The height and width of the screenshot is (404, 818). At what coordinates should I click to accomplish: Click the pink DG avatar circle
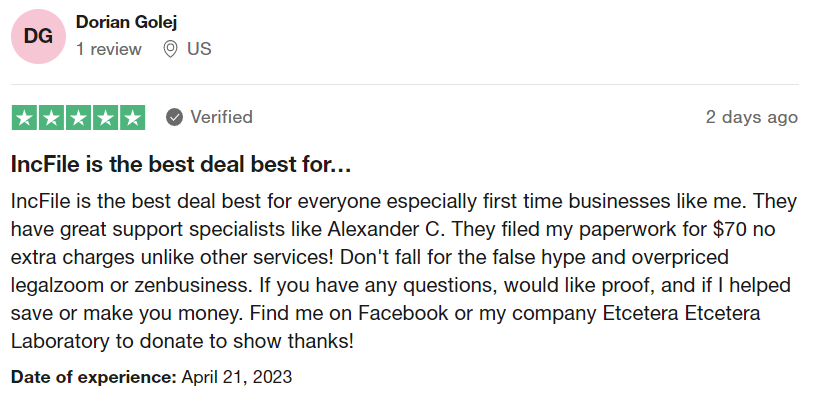(39, 37)
